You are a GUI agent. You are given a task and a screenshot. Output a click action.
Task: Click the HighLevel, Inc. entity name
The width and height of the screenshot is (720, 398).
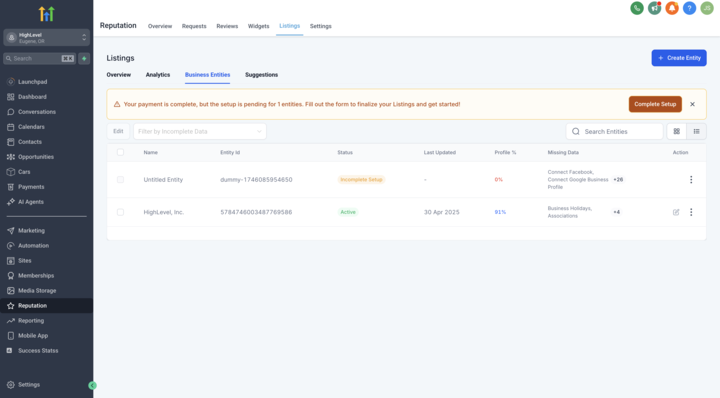click(x=163, y=212)
